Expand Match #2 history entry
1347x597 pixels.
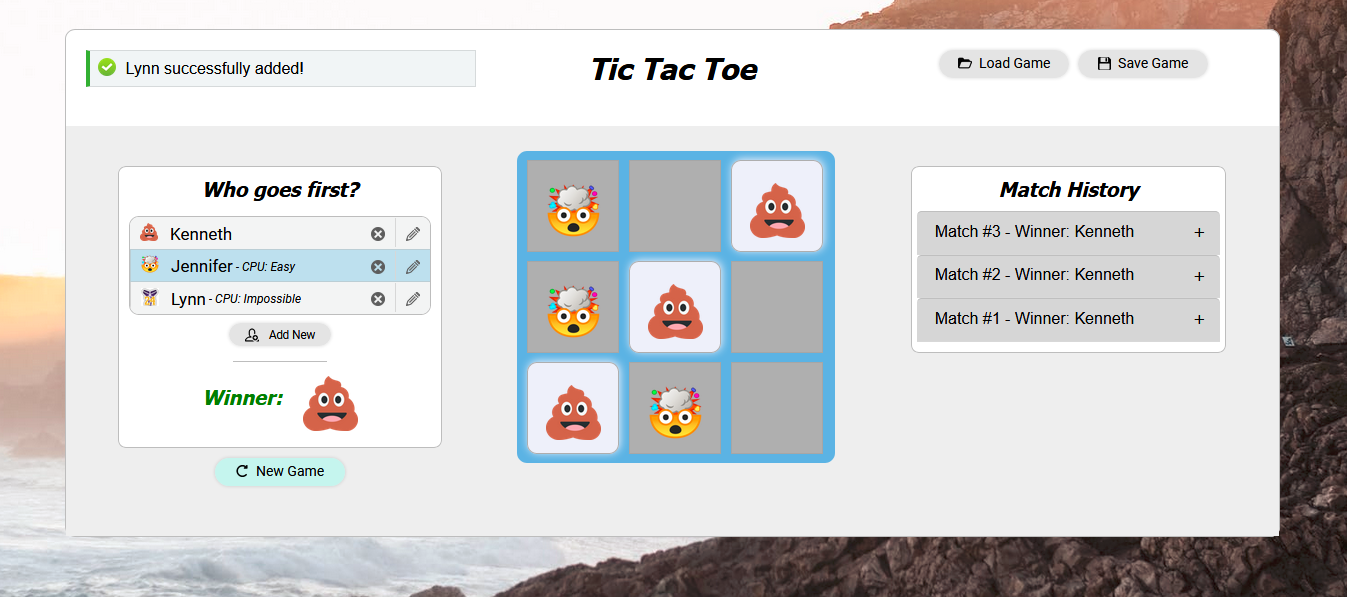pos(1068,276)
